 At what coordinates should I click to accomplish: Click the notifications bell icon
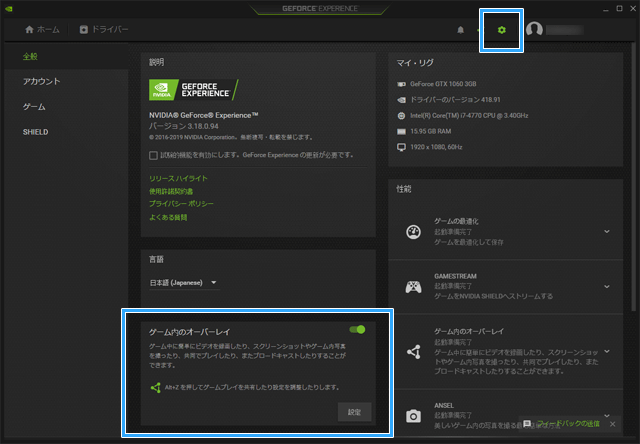(460, 30)
